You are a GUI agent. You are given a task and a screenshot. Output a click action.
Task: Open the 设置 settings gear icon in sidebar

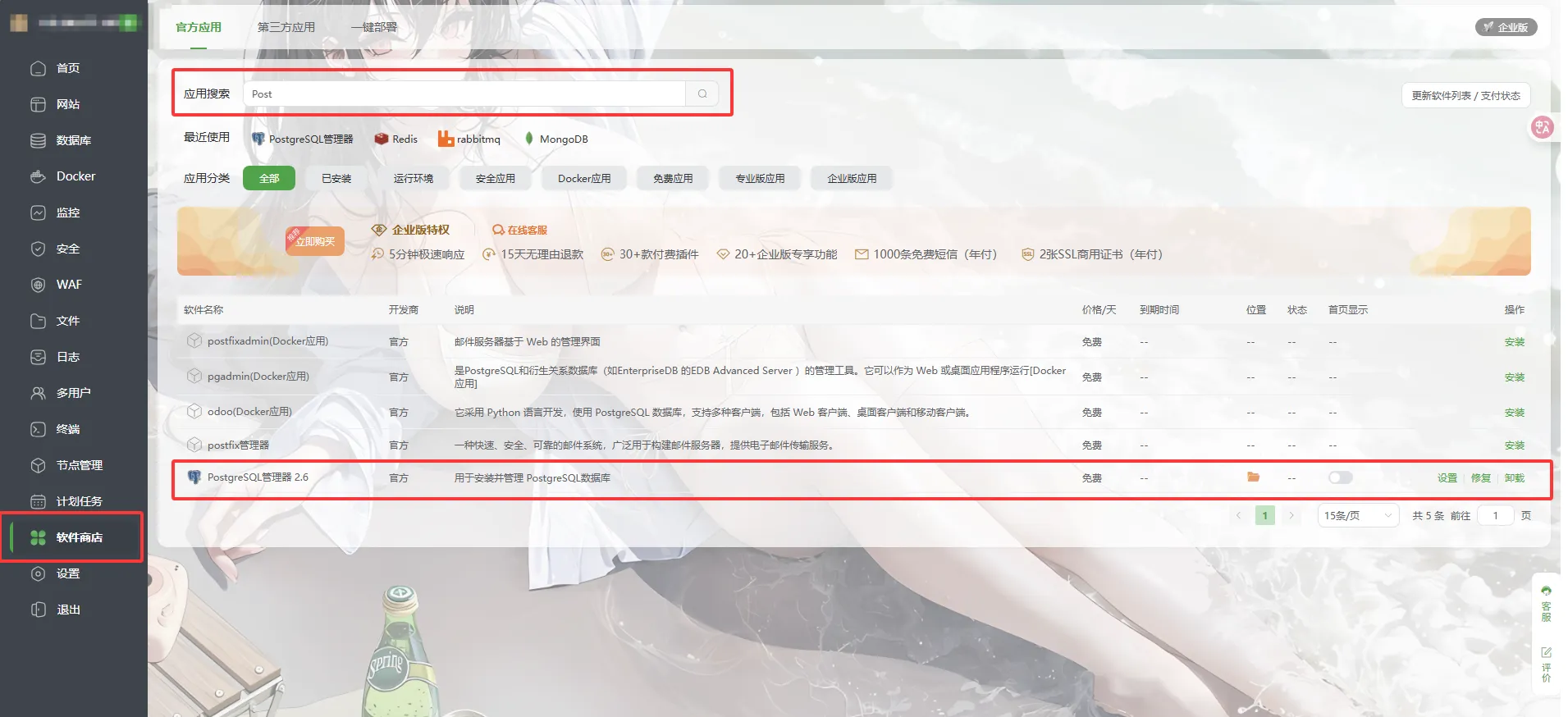38,573
